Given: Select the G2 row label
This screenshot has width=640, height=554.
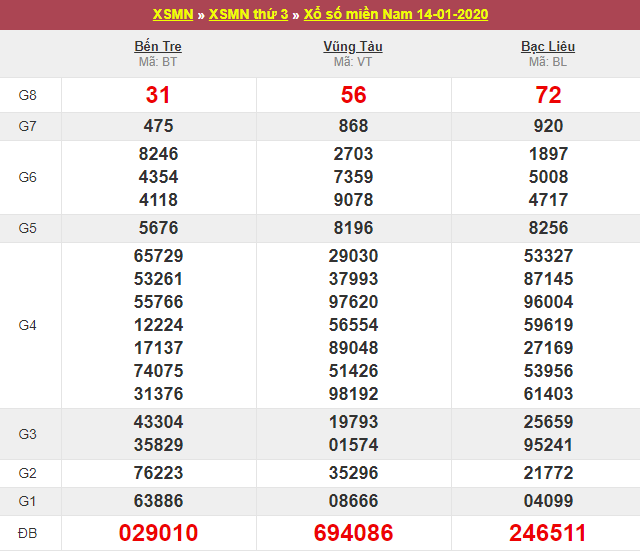Looking at the screenshot, I should (x=27, y=473).
